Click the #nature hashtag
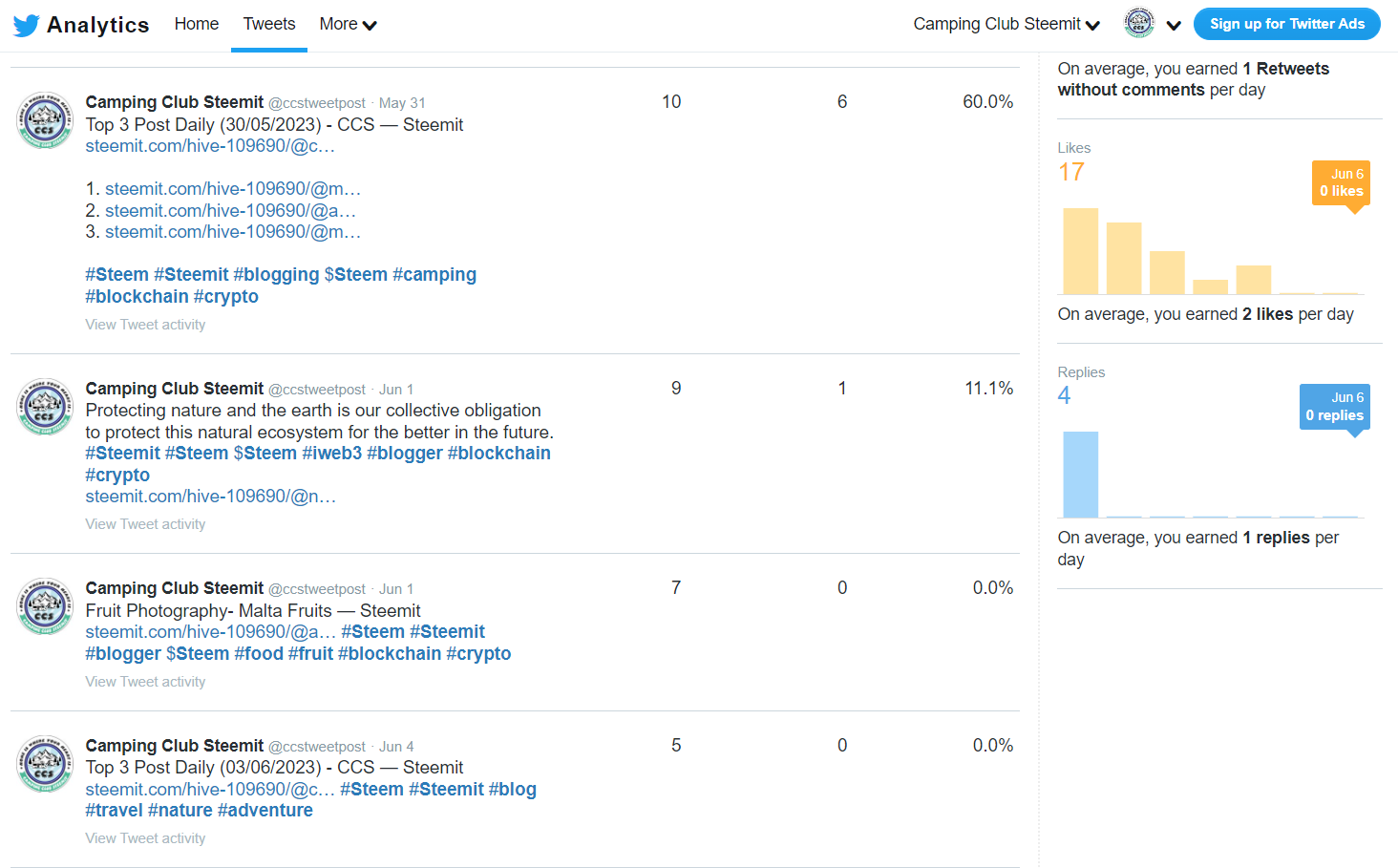This screenshot has height=868, width=1398. (x=180, y=811)
